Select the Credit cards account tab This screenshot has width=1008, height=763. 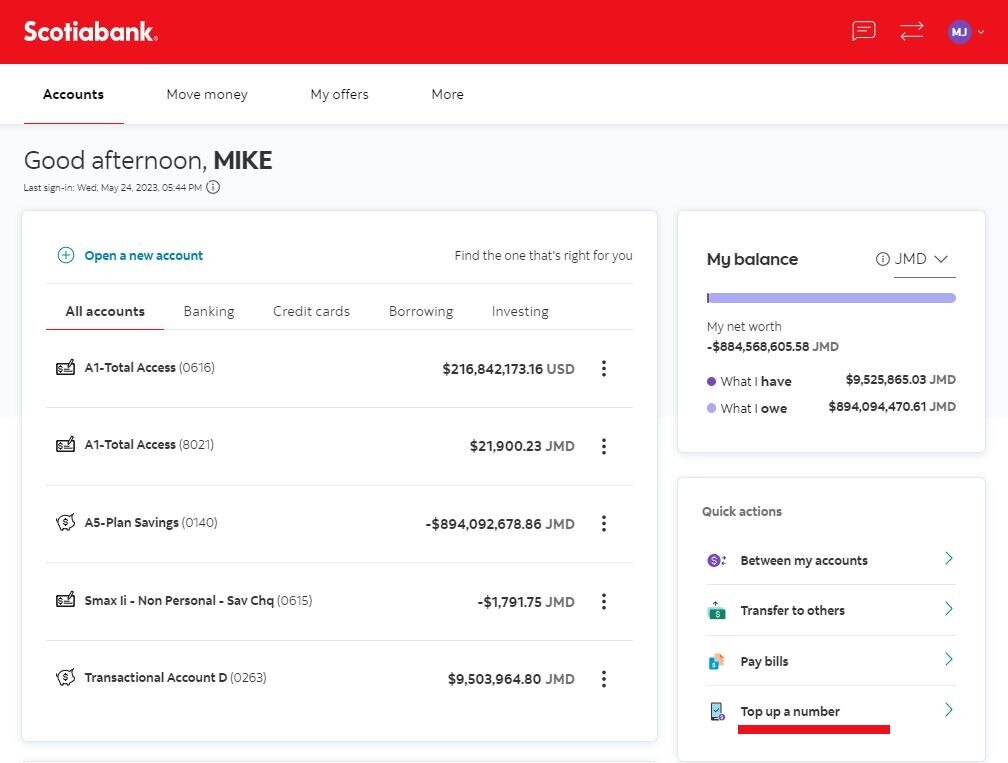(311, 311)
